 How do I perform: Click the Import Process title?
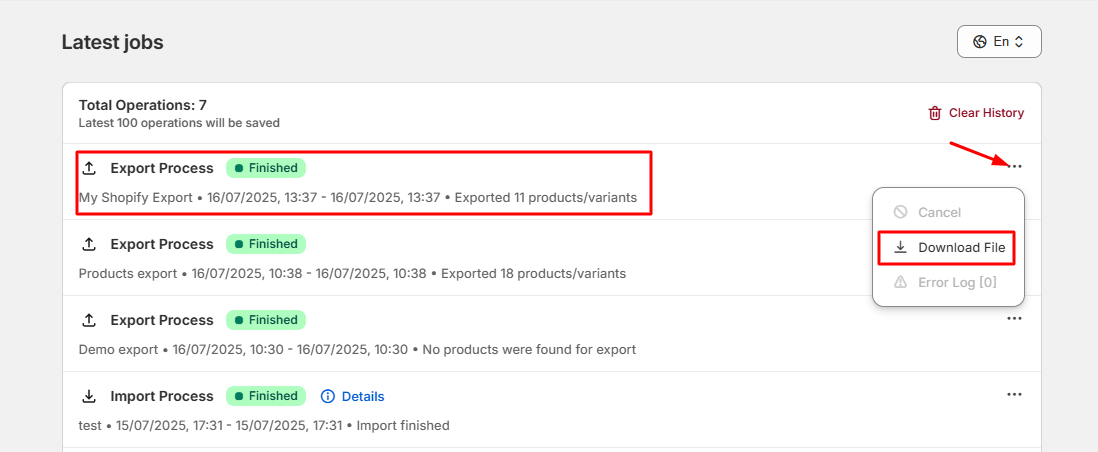click(162, 396)
